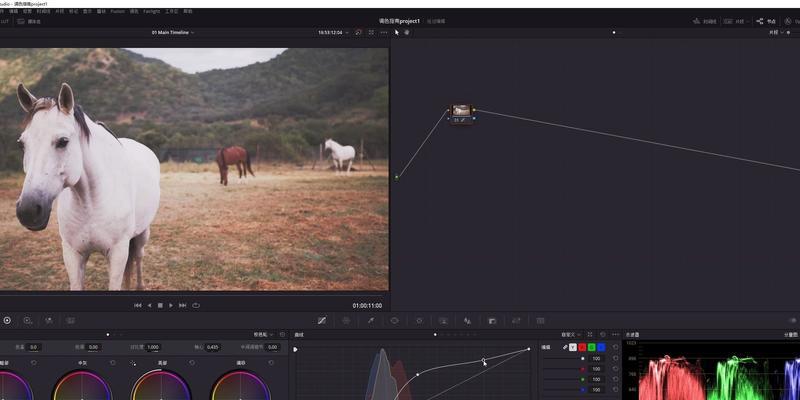The width and height of the screenshot is (800, 400).
Task: Open the Tracker palette icon
Action: (419, 320)
